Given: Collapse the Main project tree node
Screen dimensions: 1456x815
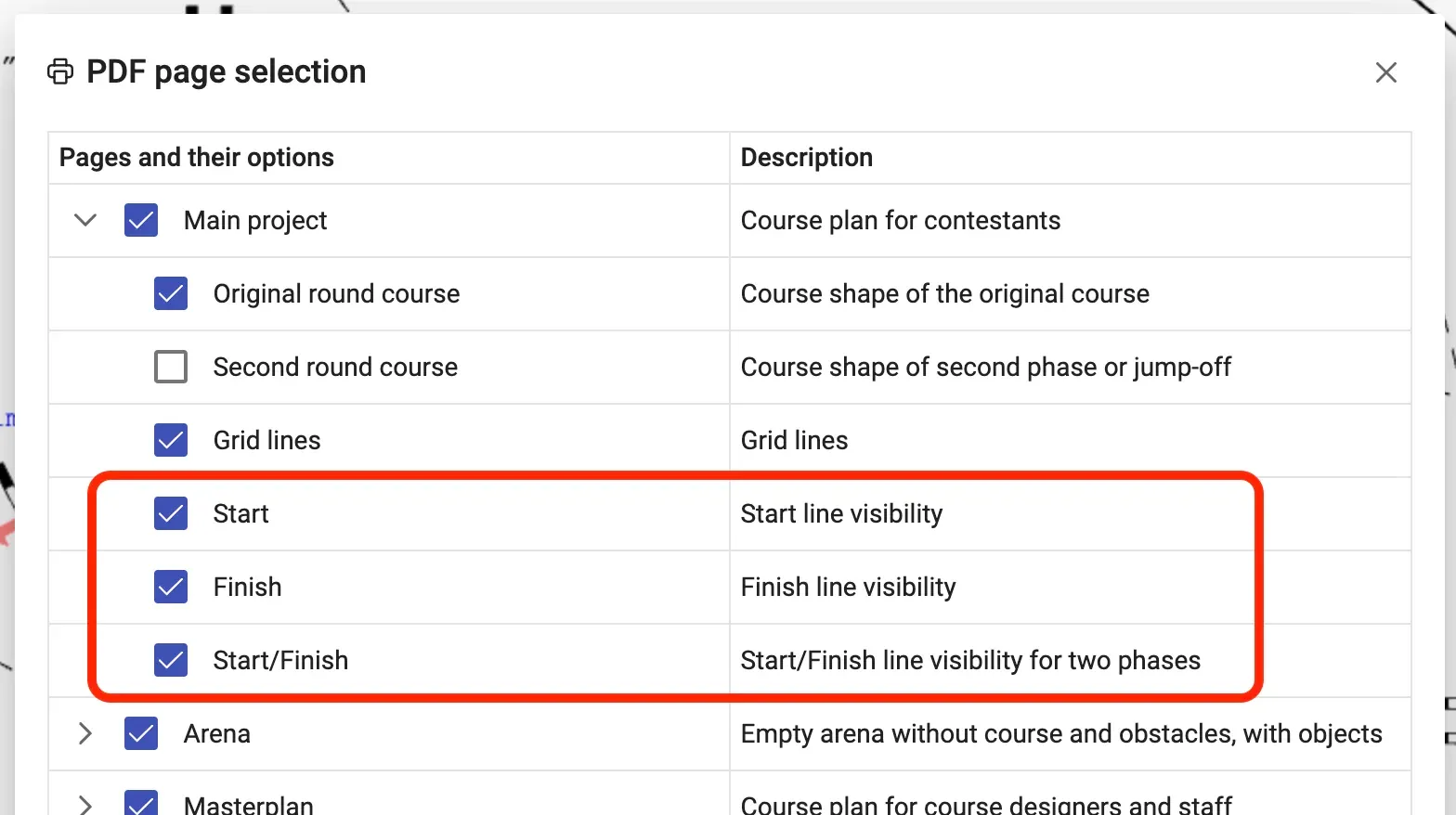Looking at the screenshot, I should pos(85,221).
